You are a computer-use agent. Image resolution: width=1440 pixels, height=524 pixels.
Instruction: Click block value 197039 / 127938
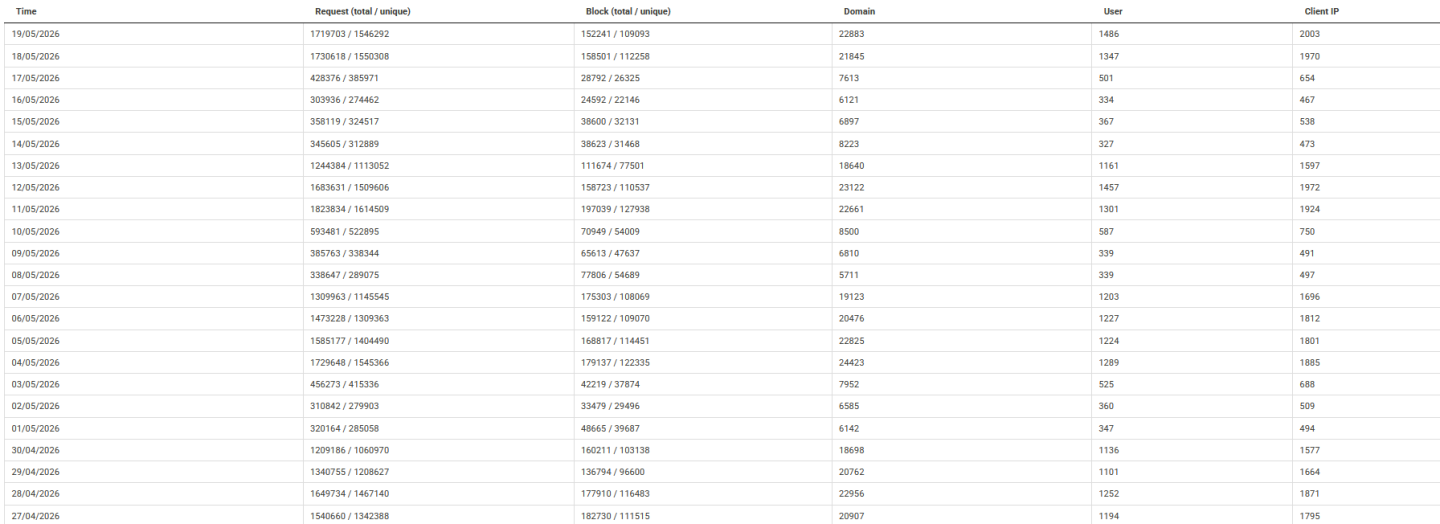pos(621,209)
